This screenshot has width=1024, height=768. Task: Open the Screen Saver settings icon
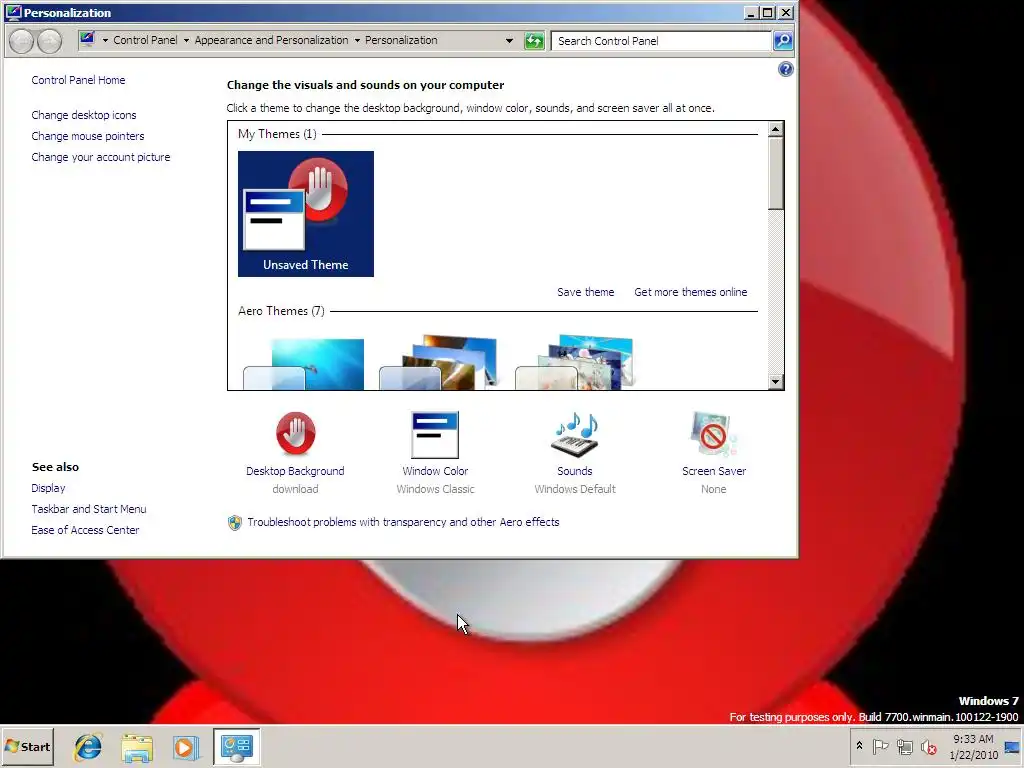713,433
